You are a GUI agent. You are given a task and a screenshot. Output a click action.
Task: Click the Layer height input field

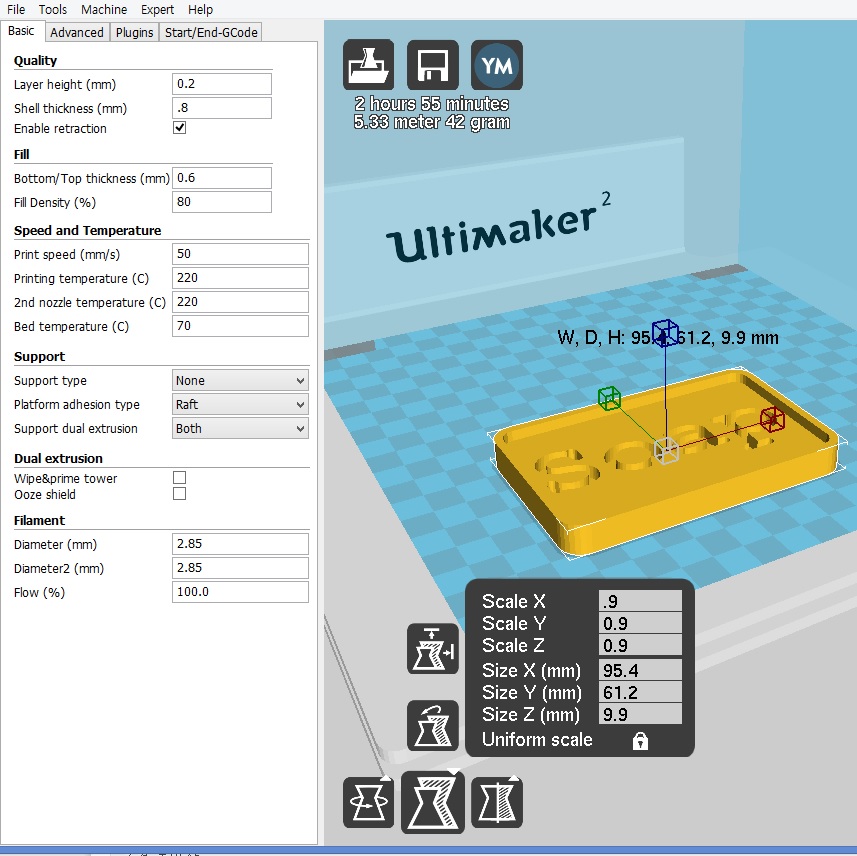coord(221,84)
